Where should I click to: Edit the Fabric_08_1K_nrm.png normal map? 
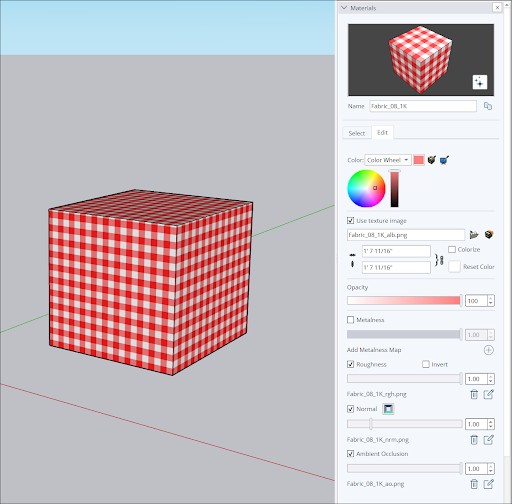pyautogui.click(x=489, y=440)
